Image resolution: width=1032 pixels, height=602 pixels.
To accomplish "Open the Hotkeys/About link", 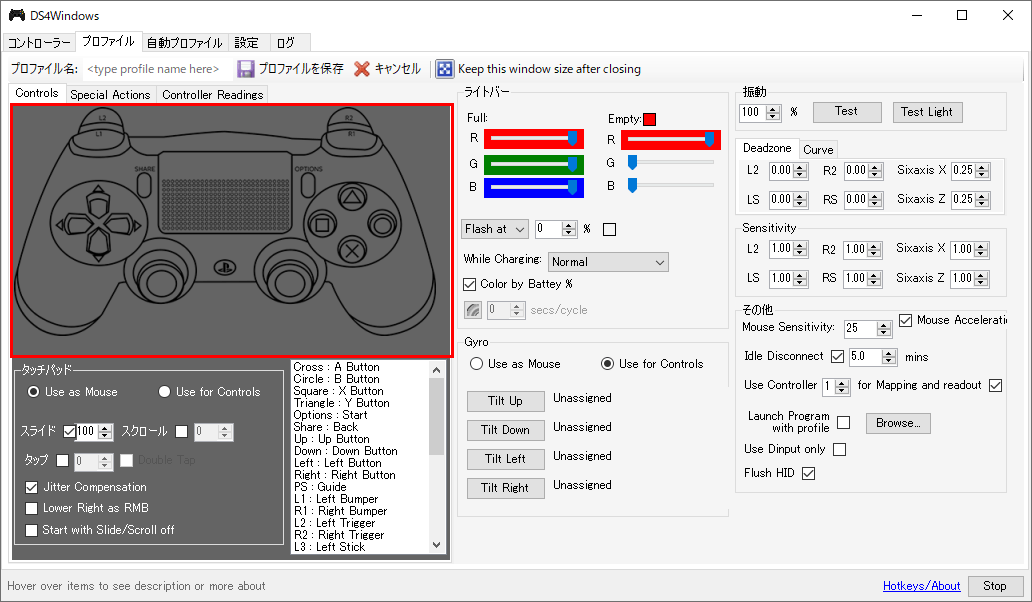I will point(921,586).
